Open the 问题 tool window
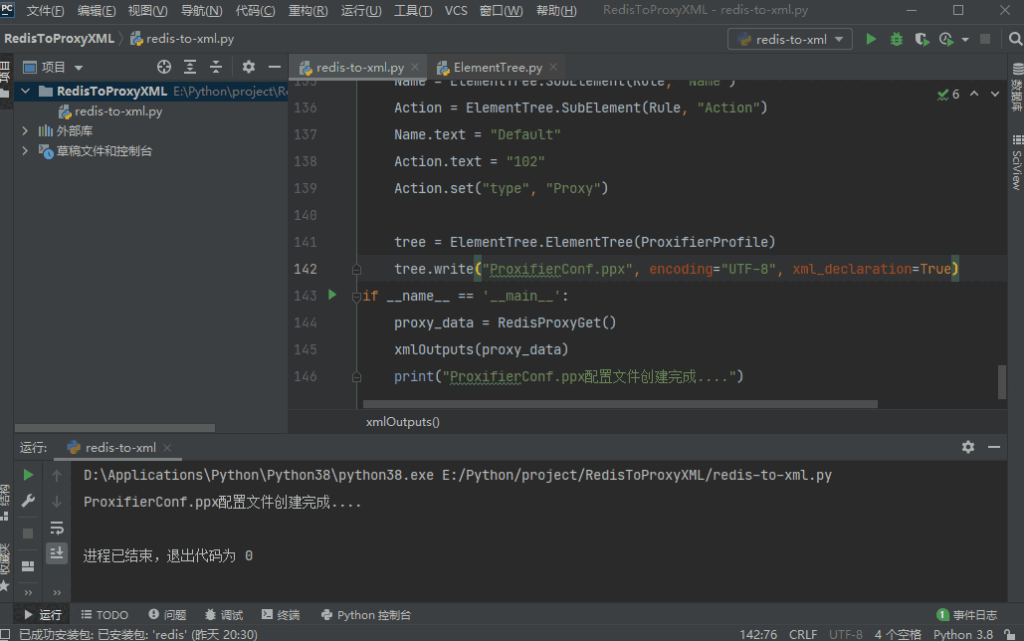Screen dimensions: 1024x641 click(167, 615)
